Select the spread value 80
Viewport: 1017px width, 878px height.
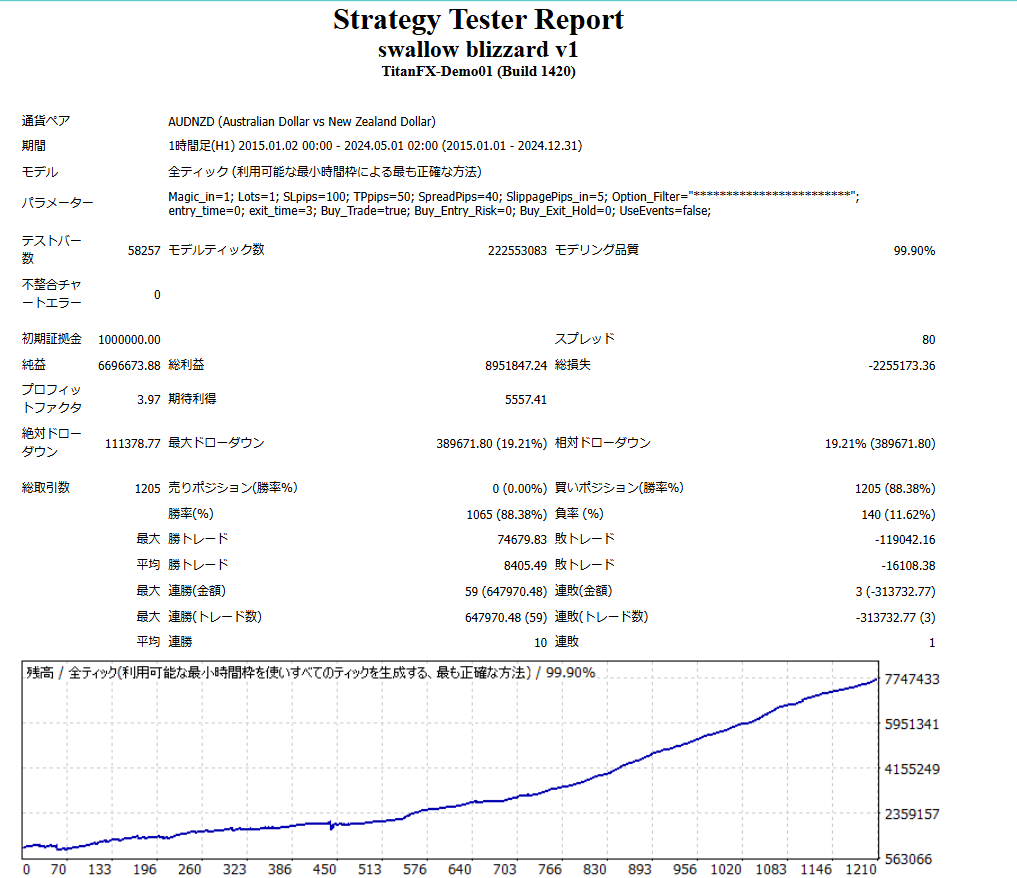click(x=928, y=340)
